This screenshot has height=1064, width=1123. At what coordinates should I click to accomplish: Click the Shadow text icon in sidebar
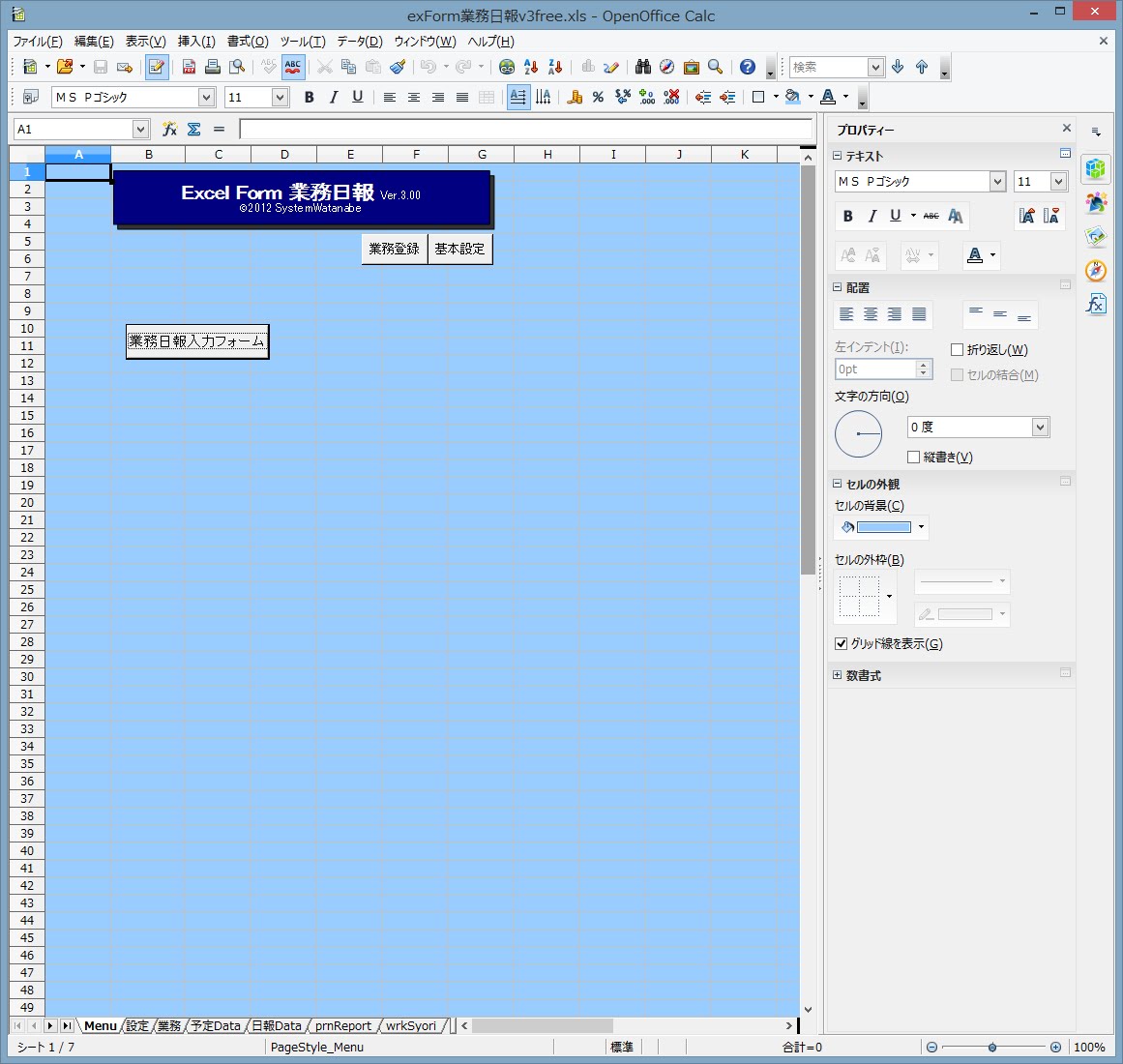pyautogui.click(x=956, y=217)
